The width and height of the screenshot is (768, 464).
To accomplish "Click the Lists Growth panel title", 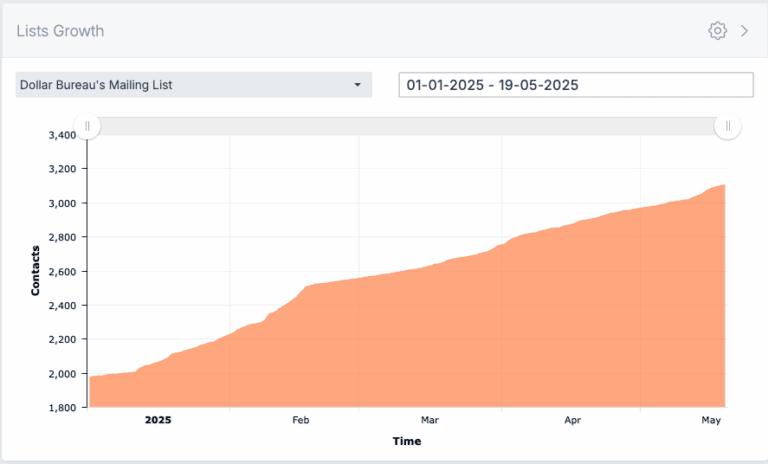I will pyautogui.click(x=60, y=31).
